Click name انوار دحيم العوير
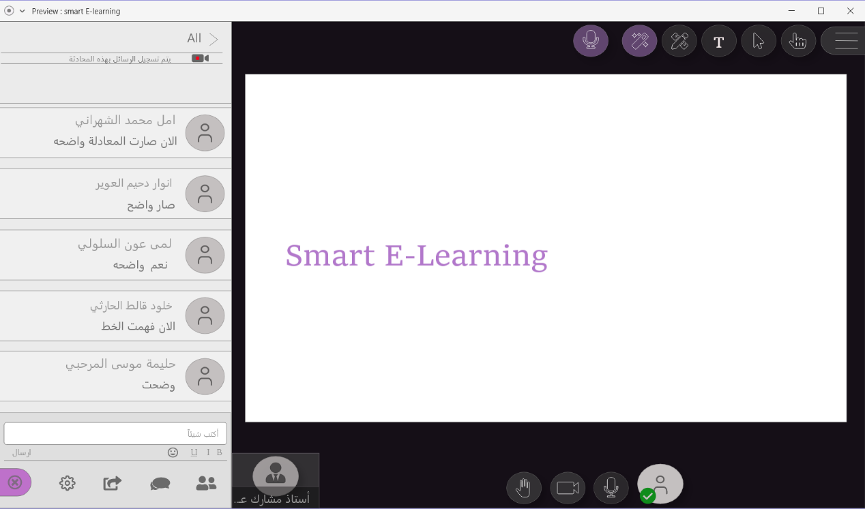 point(134,183)
